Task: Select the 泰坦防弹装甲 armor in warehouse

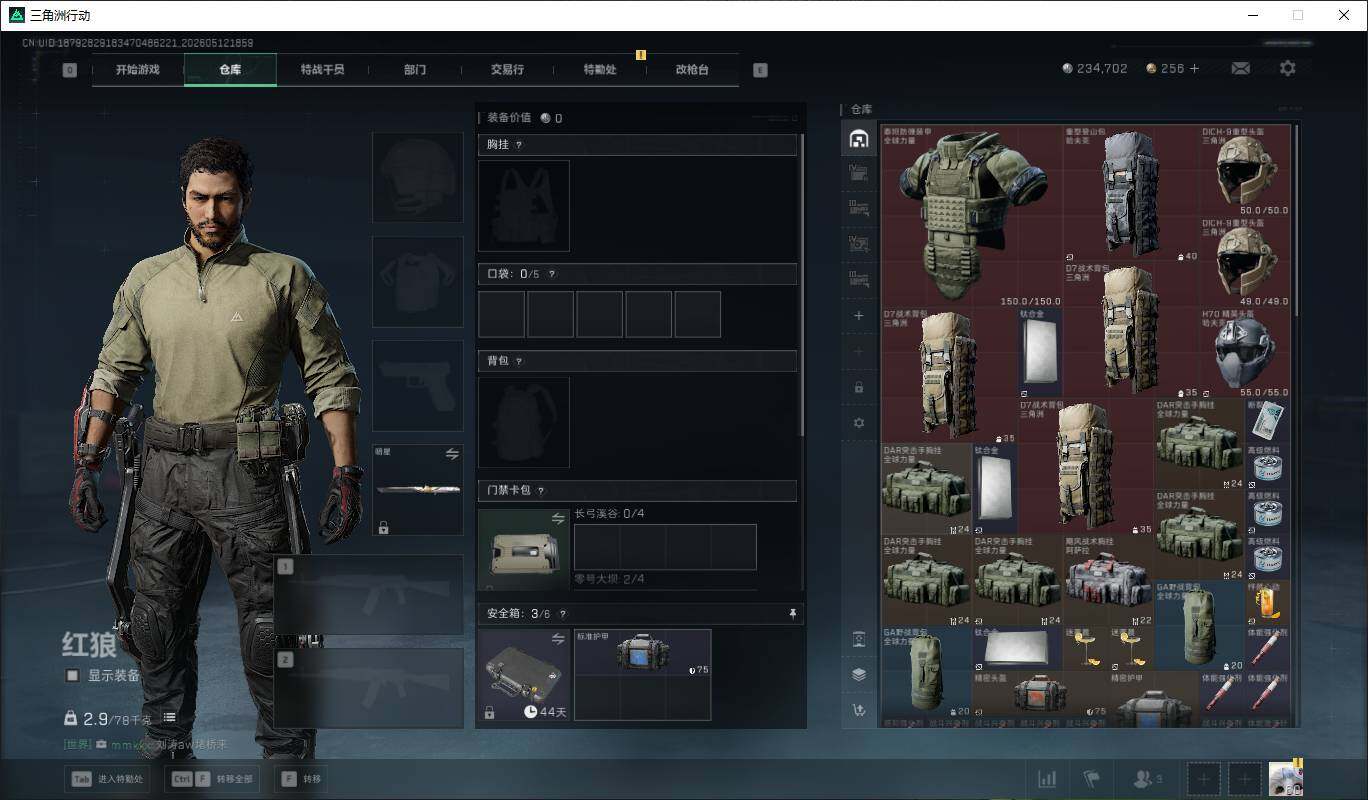Action: [971, 216]
